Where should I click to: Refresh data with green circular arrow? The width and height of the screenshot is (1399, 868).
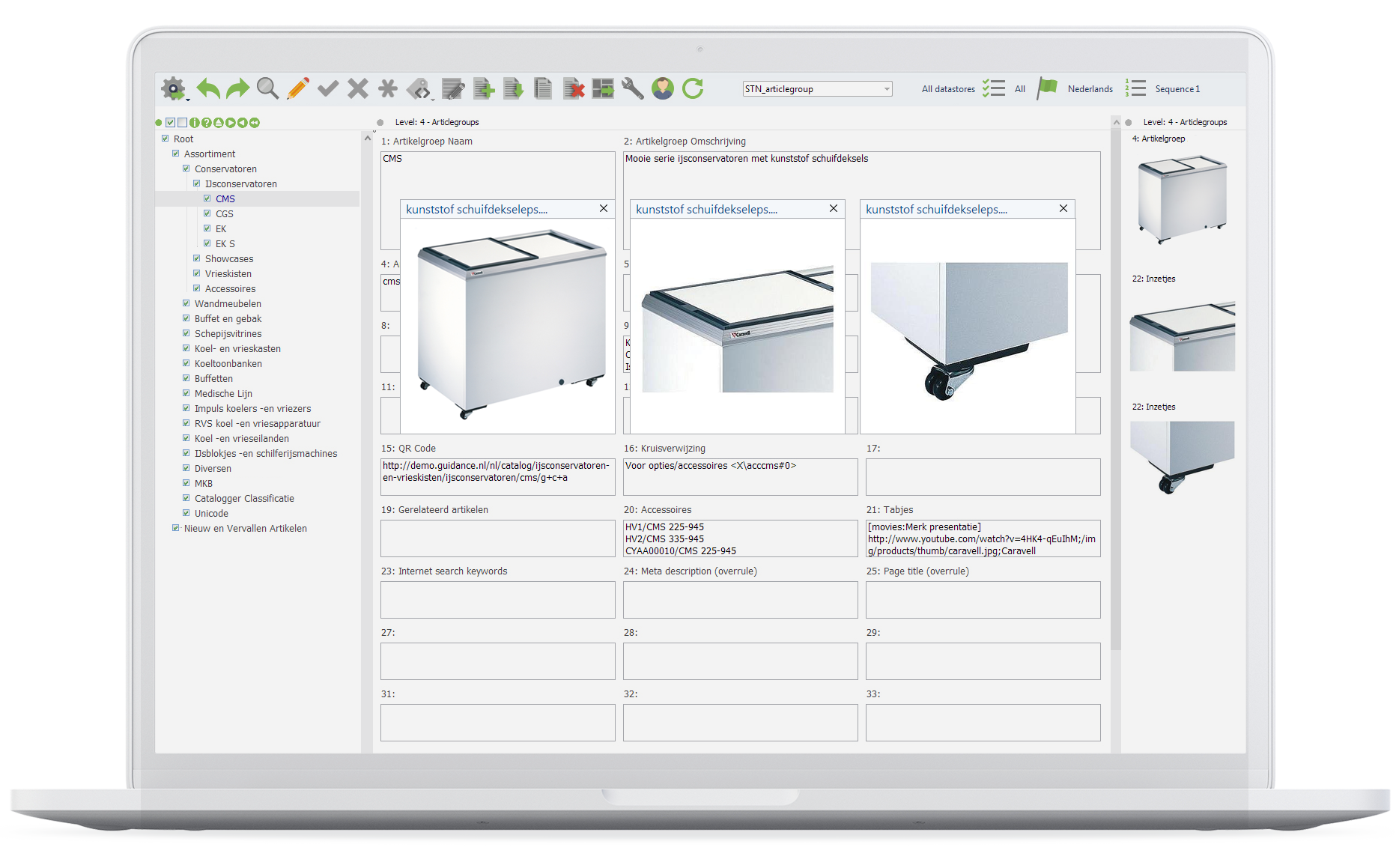pos(693,88)
